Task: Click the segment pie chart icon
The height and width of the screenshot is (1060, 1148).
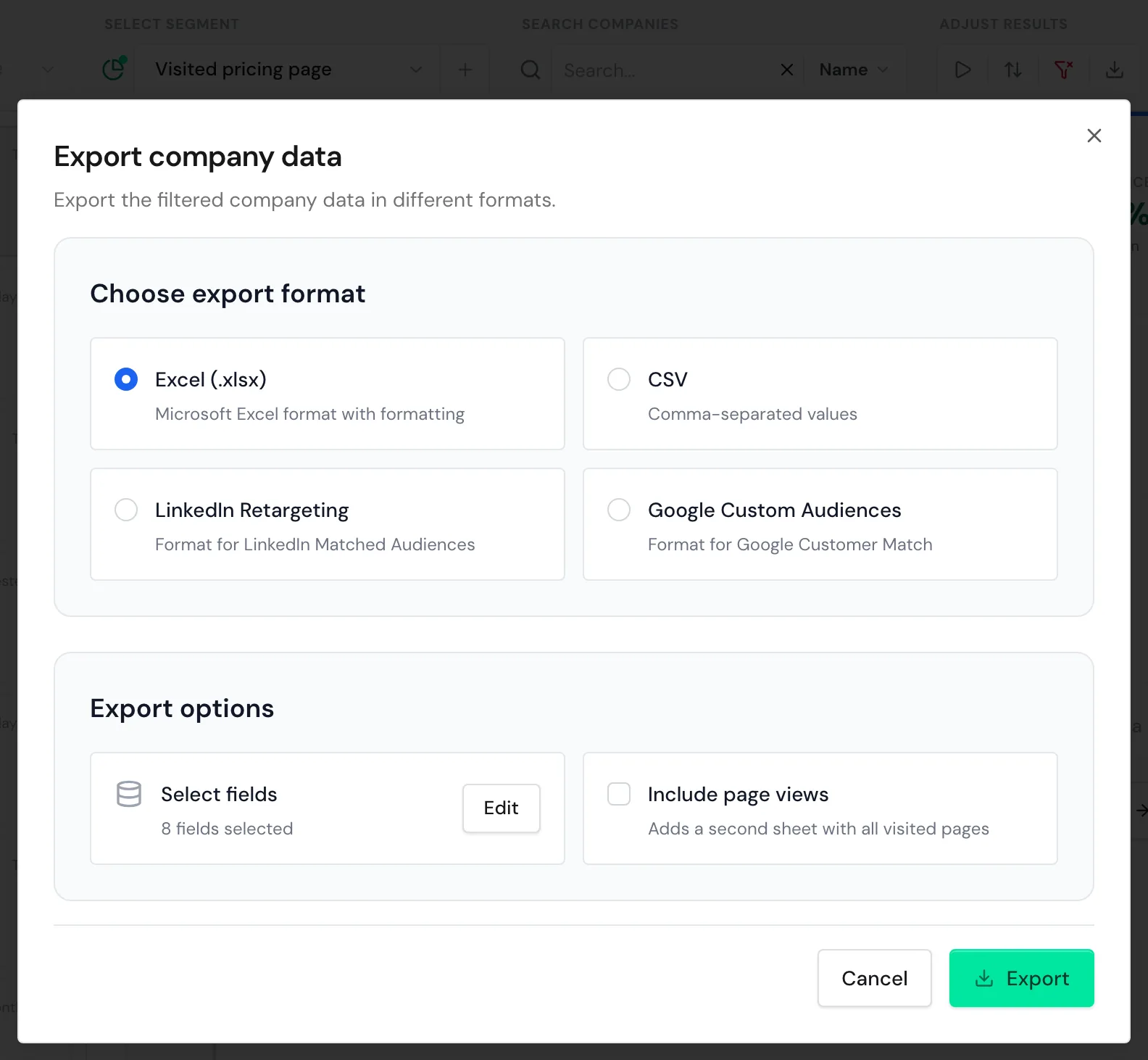Action: (x=115, y=69)
